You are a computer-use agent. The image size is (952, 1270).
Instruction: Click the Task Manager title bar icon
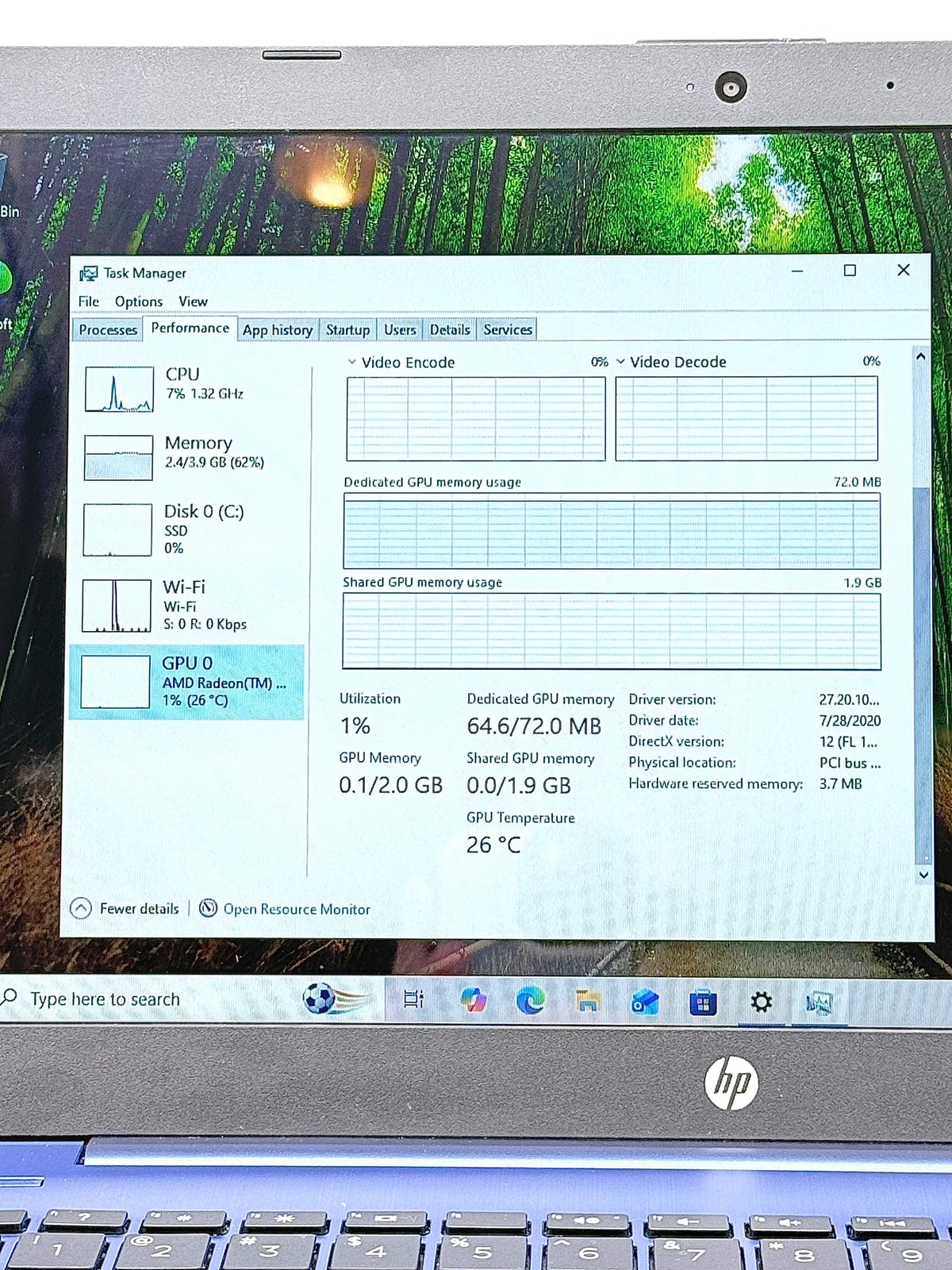[88, 274]
